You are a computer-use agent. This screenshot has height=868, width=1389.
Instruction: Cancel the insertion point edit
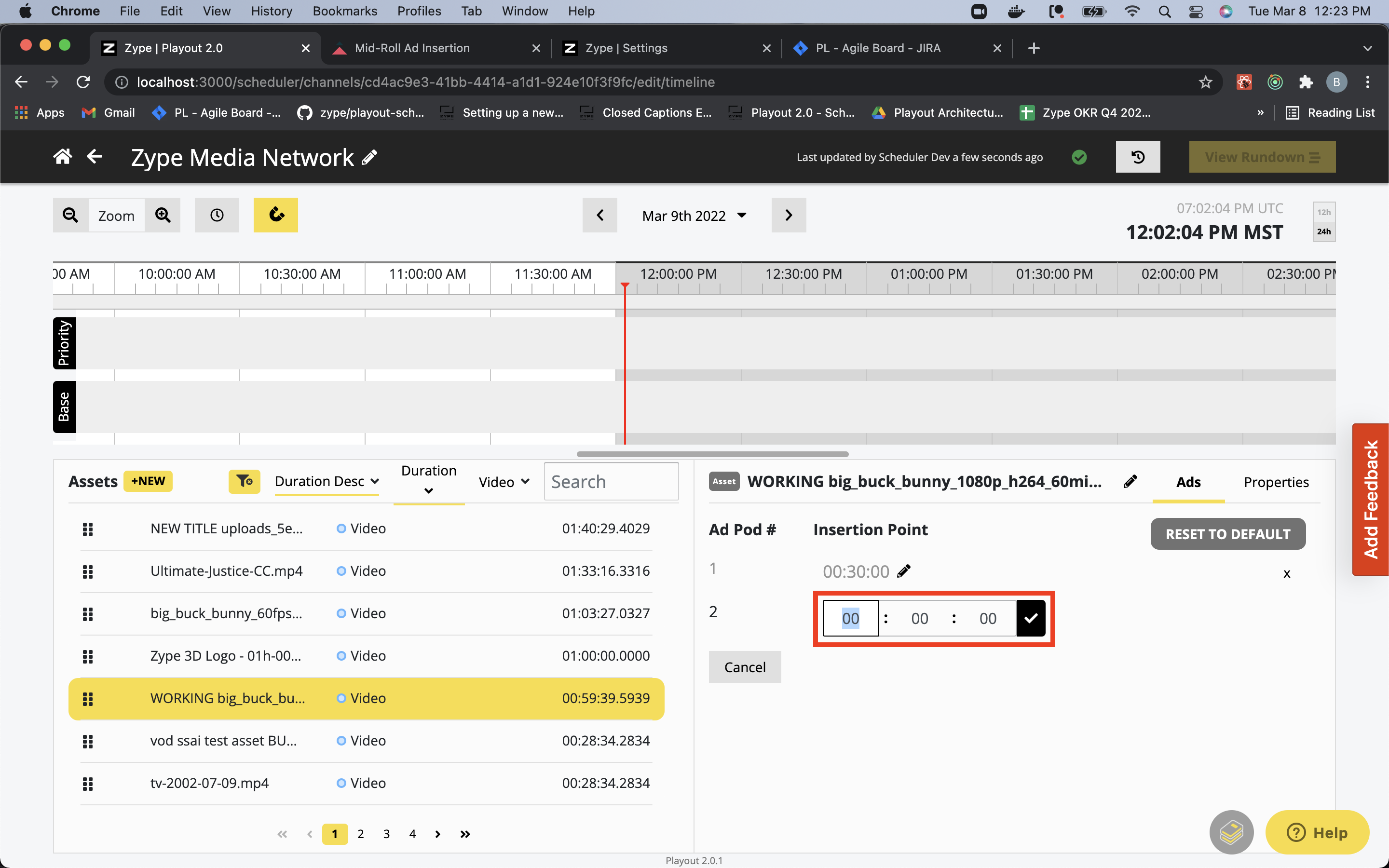(x=745, y=667)
